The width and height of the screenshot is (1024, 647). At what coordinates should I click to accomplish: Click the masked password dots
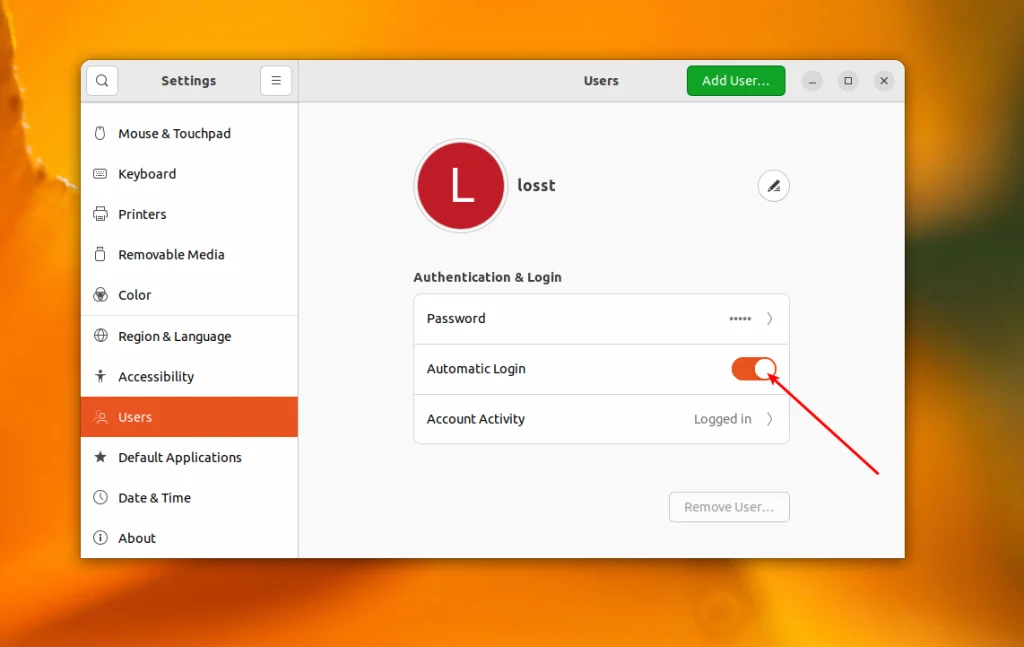pos(740,319)
